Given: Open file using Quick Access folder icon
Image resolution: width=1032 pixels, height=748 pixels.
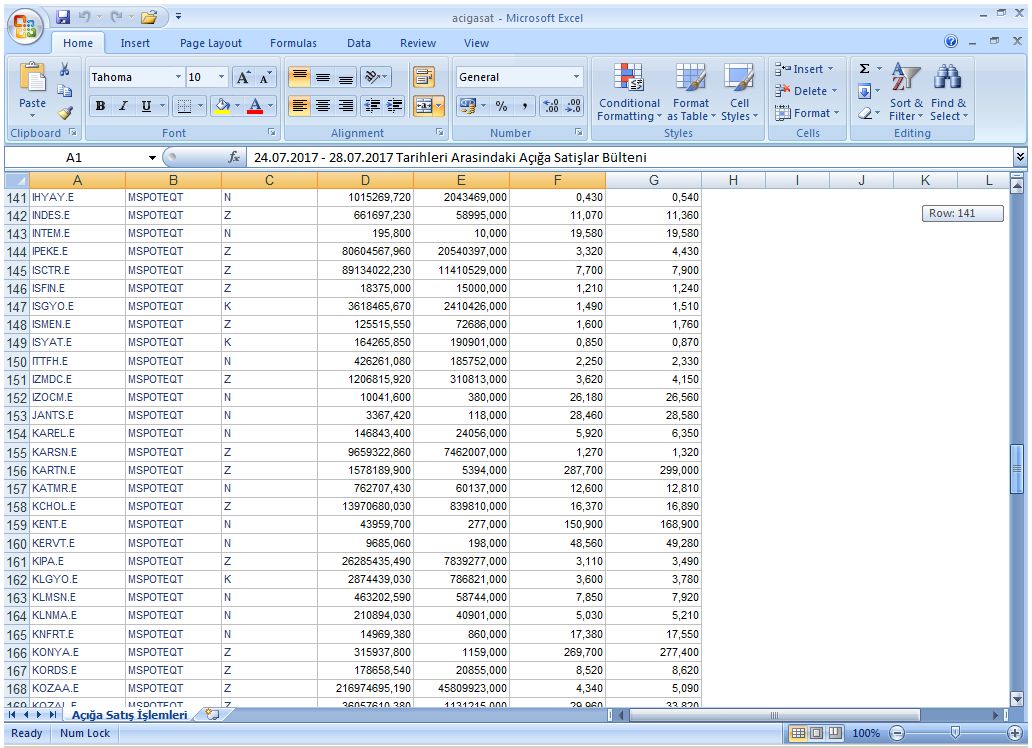Looking at the screenshot, I should (149, 18).
